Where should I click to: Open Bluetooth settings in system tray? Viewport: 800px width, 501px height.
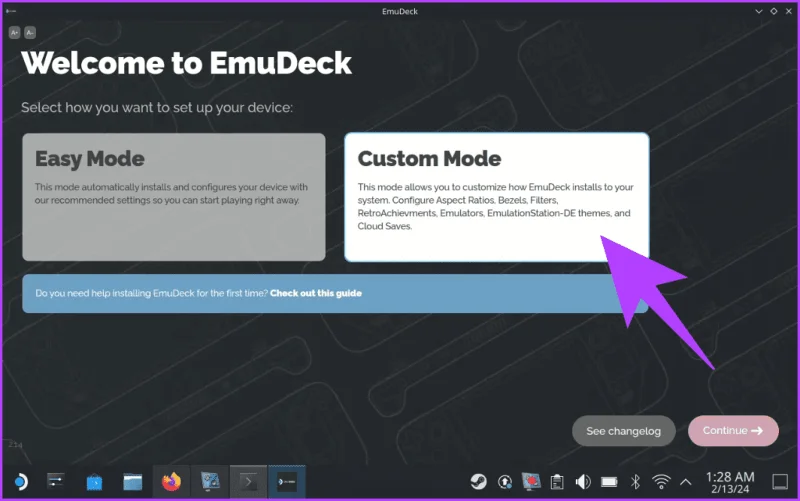[x=635, y=482]
